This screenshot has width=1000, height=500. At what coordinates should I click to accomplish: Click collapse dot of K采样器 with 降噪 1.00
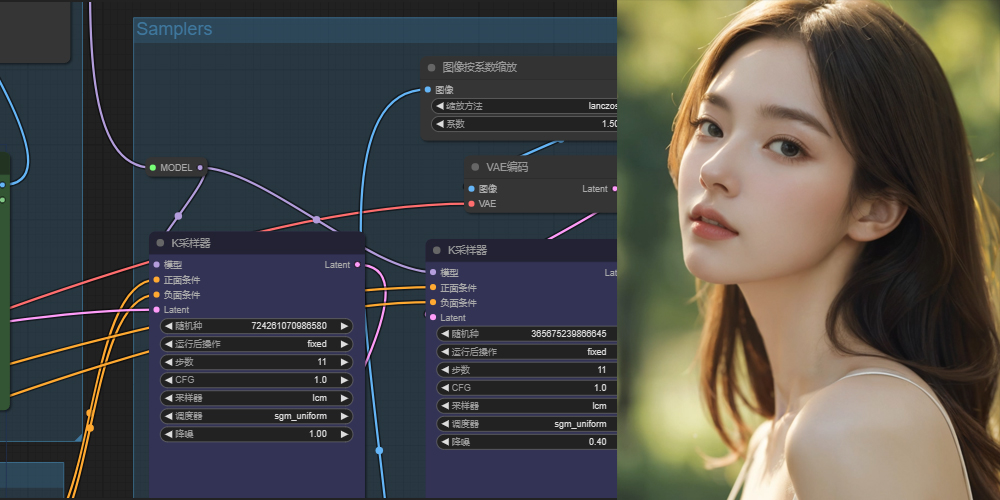pos(160,243)
